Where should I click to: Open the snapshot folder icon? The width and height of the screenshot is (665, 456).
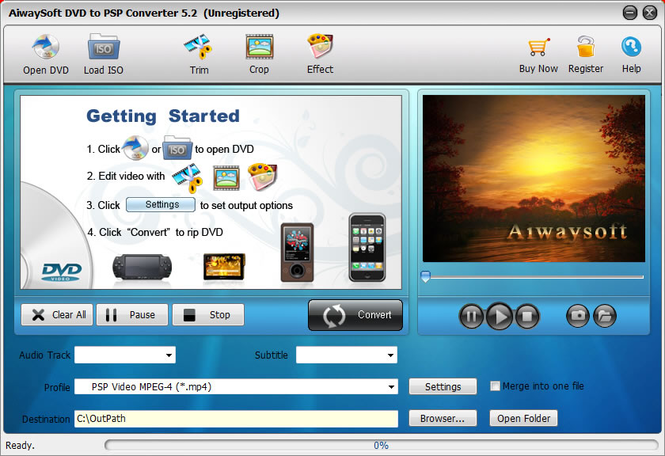tap(605, 316)
